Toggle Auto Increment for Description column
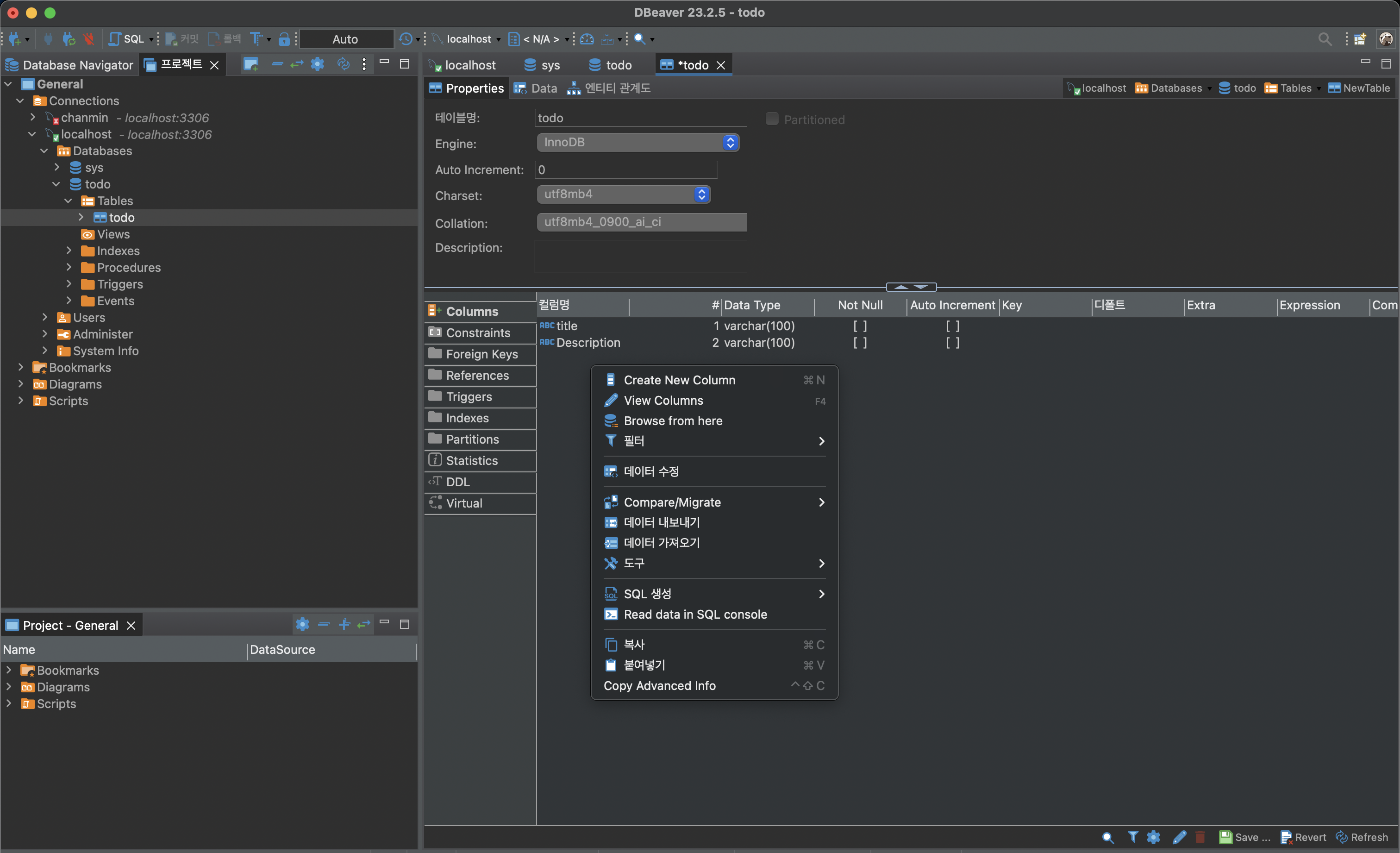 [952, 343]
